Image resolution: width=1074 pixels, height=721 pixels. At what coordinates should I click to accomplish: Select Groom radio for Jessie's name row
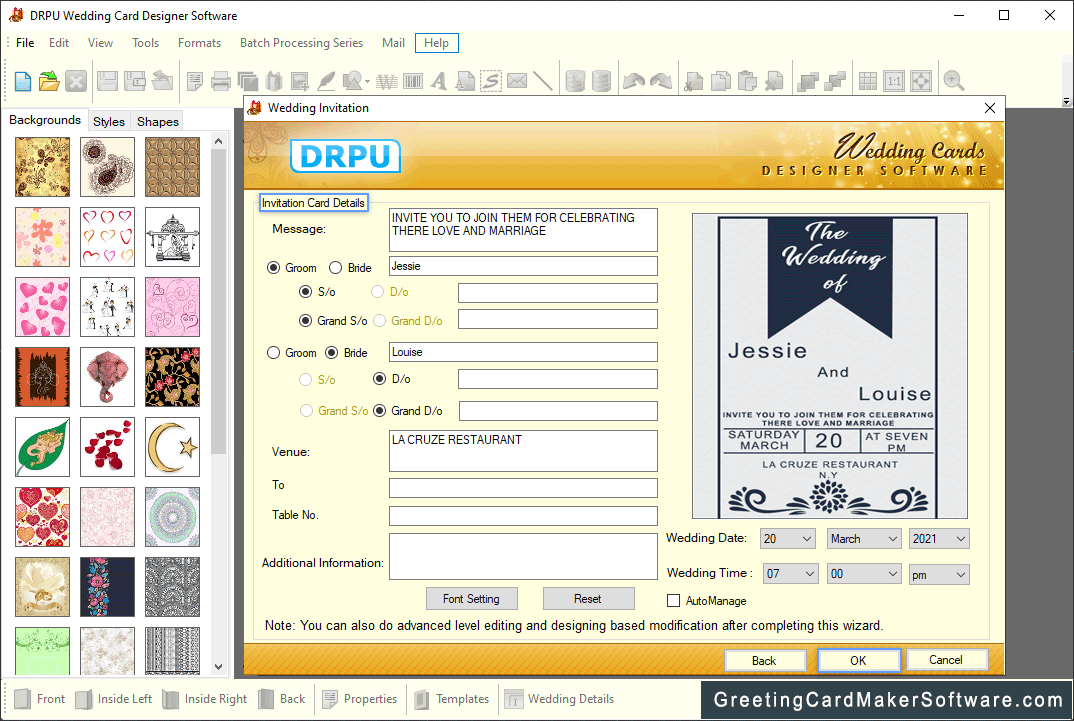pyautogui.click(x=273, y=268)
